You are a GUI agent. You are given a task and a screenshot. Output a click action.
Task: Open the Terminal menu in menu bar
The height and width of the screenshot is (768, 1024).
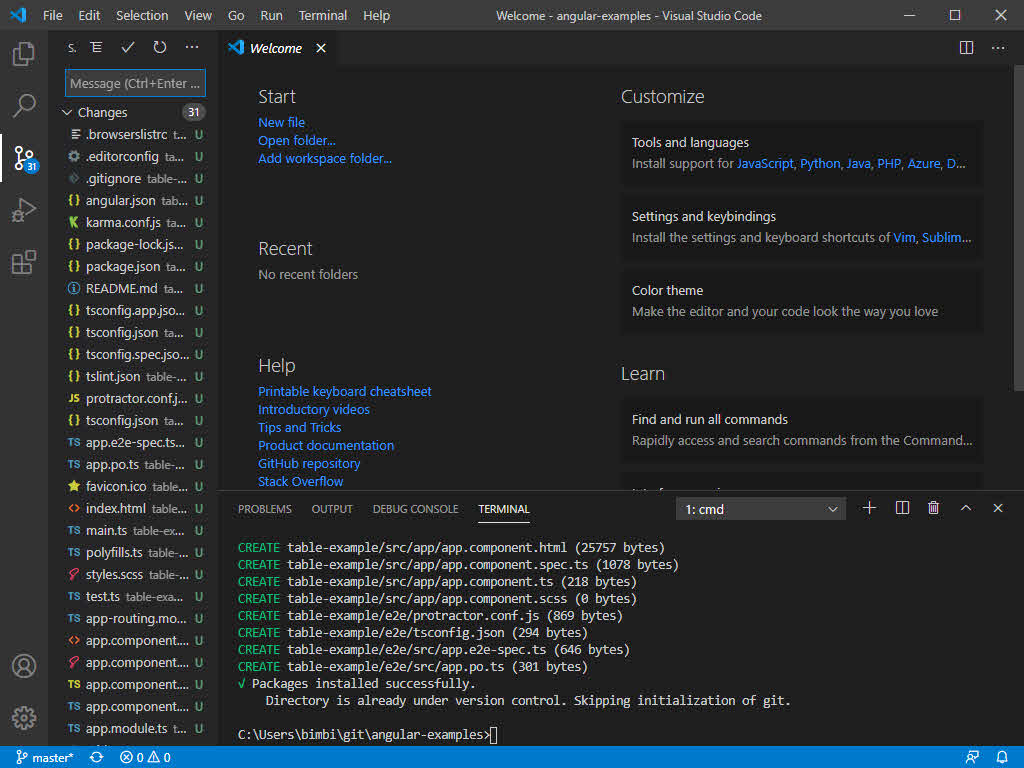point(323,16)
